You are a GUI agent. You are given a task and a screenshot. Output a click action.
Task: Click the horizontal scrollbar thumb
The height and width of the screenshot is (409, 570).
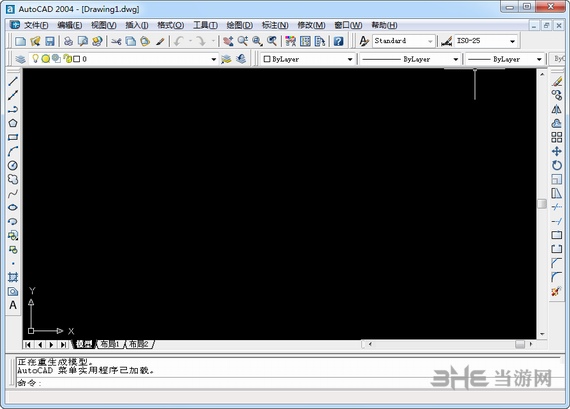[520, 344]
